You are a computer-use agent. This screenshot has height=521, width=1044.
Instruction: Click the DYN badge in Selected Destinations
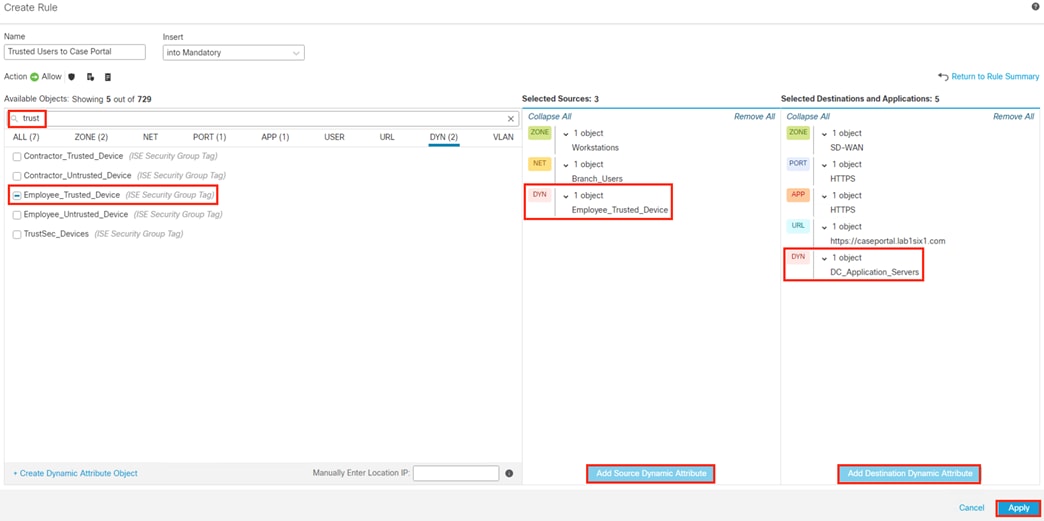pos(798,257)
